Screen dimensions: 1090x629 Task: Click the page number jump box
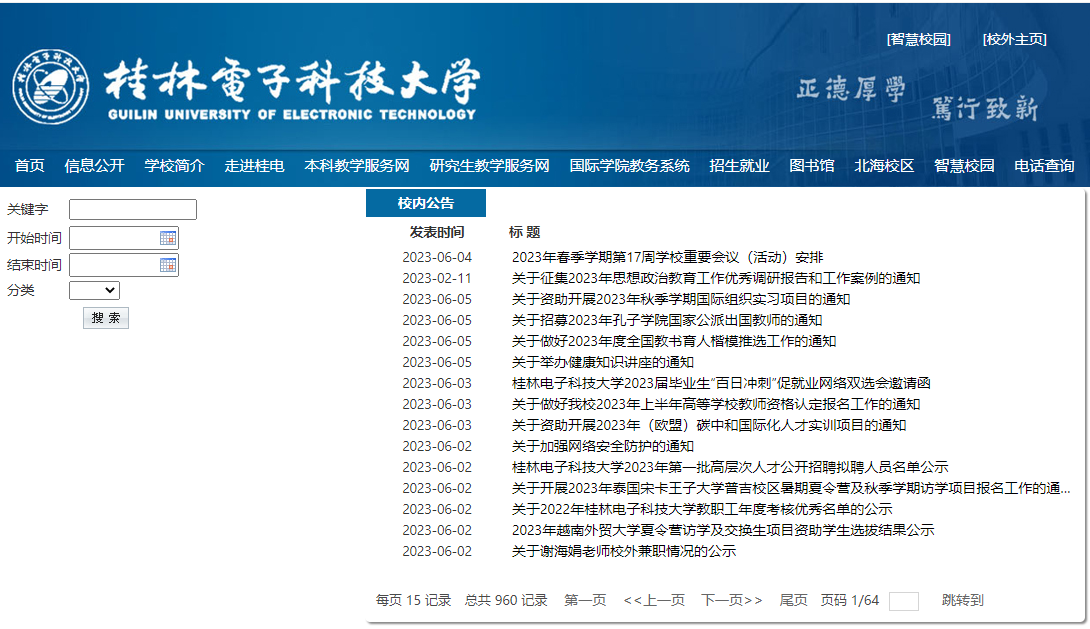[903, 601]
